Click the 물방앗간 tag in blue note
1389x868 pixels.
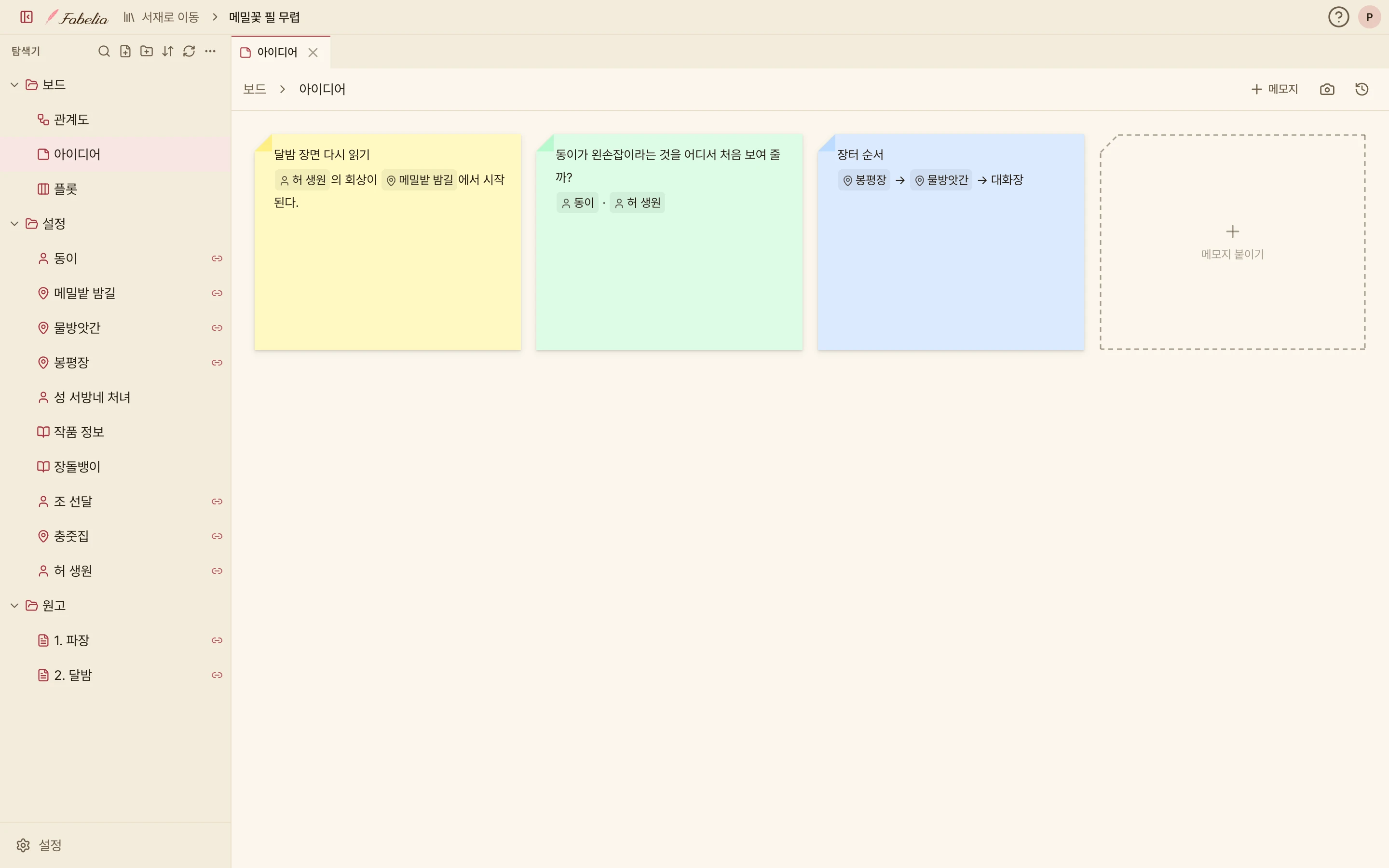point(941,180)
